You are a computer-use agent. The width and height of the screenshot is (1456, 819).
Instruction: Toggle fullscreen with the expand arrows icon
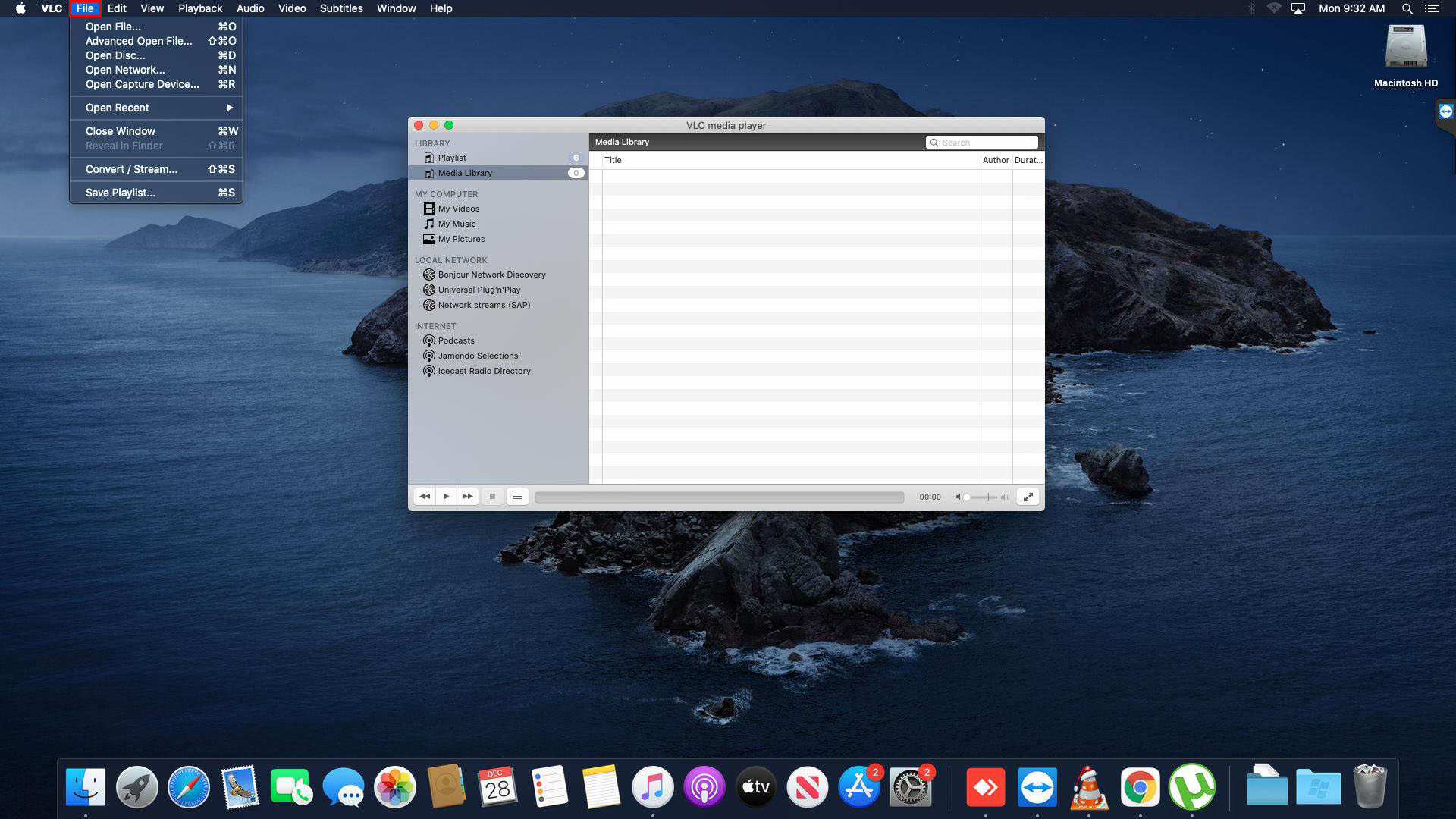point(1028,497)
